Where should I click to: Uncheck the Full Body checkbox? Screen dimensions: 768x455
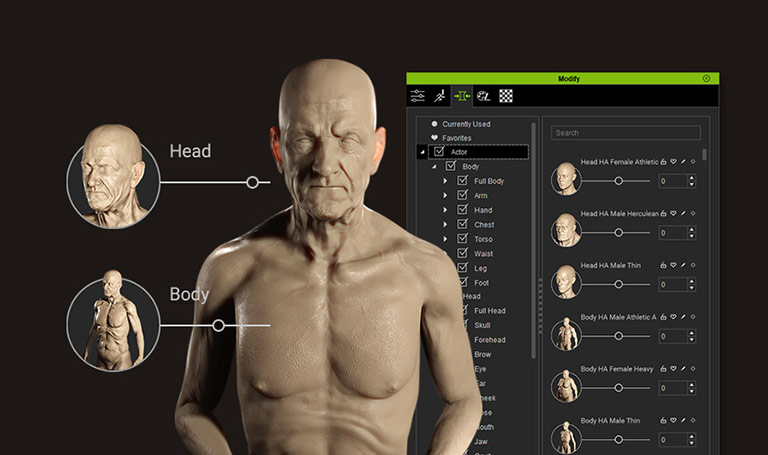[x=462, y=181]
